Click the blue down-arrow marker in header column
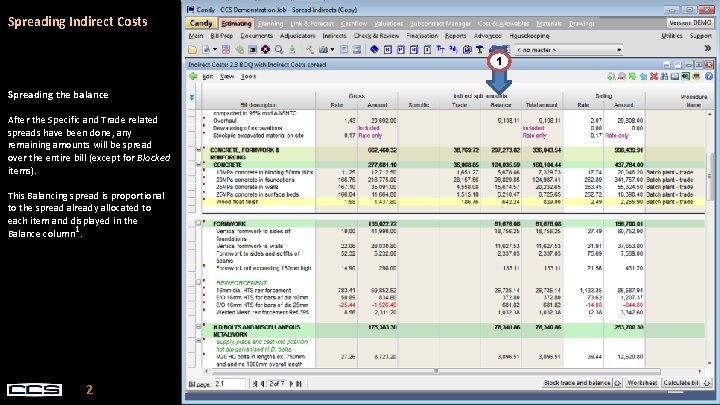Image resolution: width=720 pixels, height=405 pixels. (191, 97)
